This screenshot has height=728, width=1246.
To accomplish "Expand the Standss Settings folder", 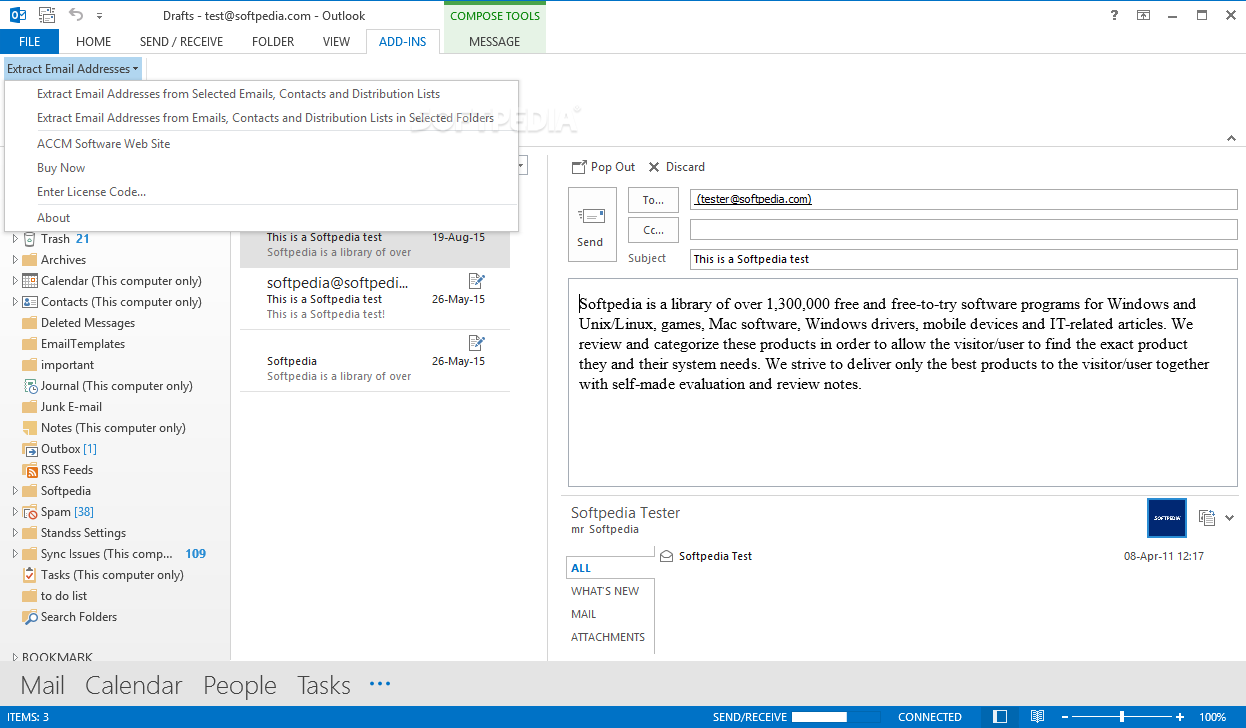I will [15, 533].
